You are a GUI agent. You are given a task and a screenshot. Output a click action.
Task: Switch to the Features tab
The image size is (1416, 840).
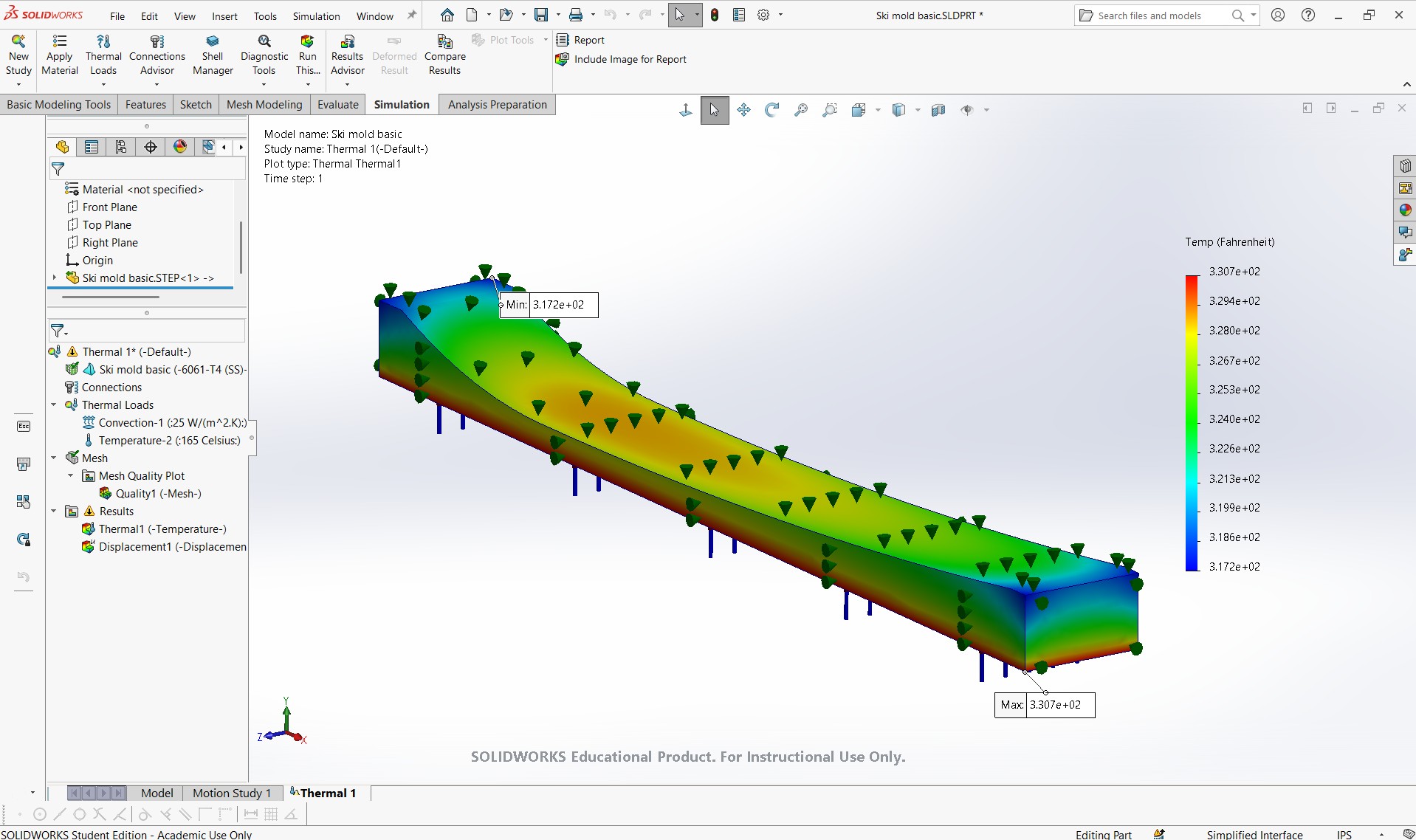pos(145,105)
